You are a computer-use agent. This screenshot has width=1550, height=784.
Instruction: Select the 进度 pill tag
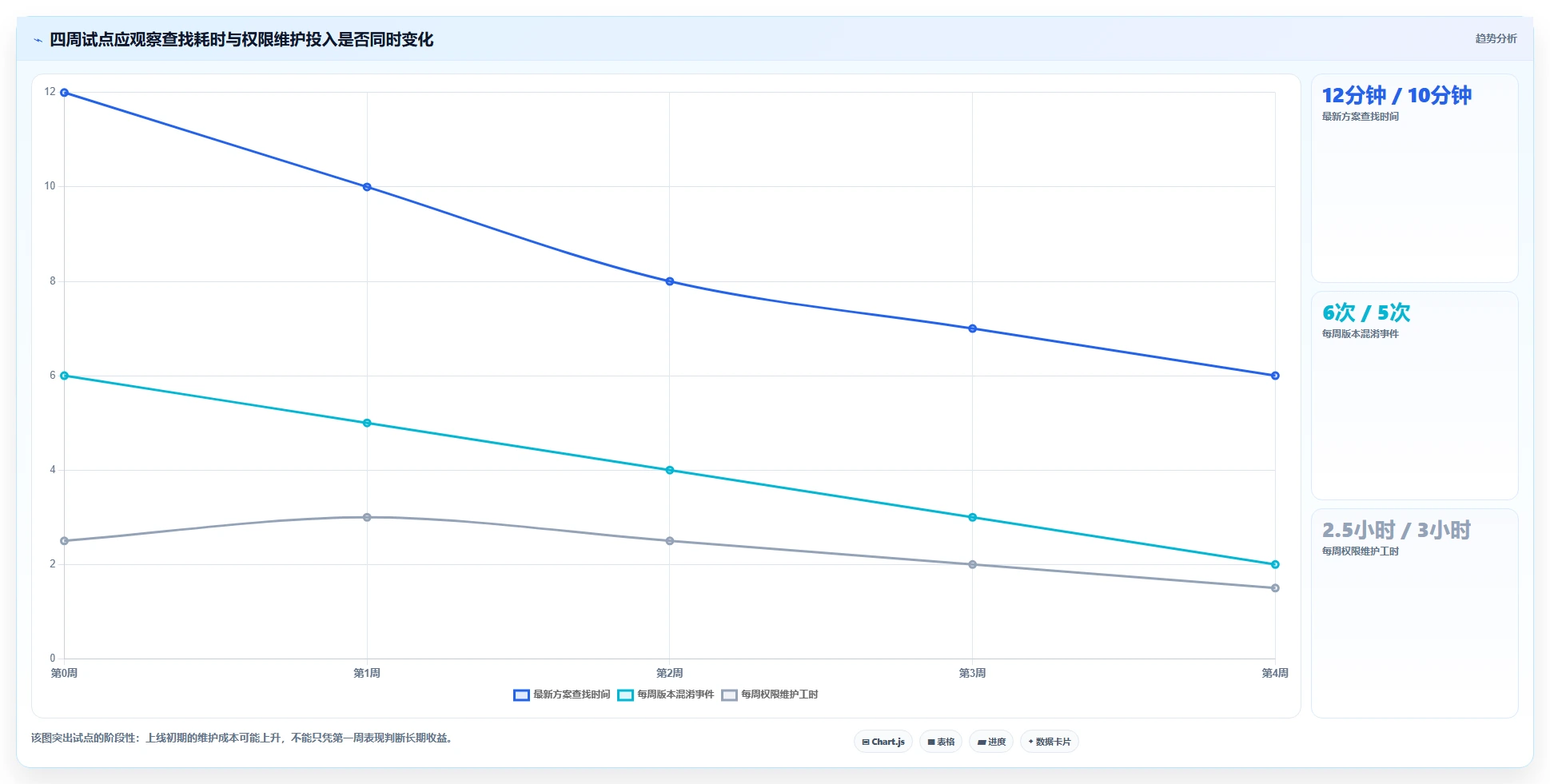(991, 742)
